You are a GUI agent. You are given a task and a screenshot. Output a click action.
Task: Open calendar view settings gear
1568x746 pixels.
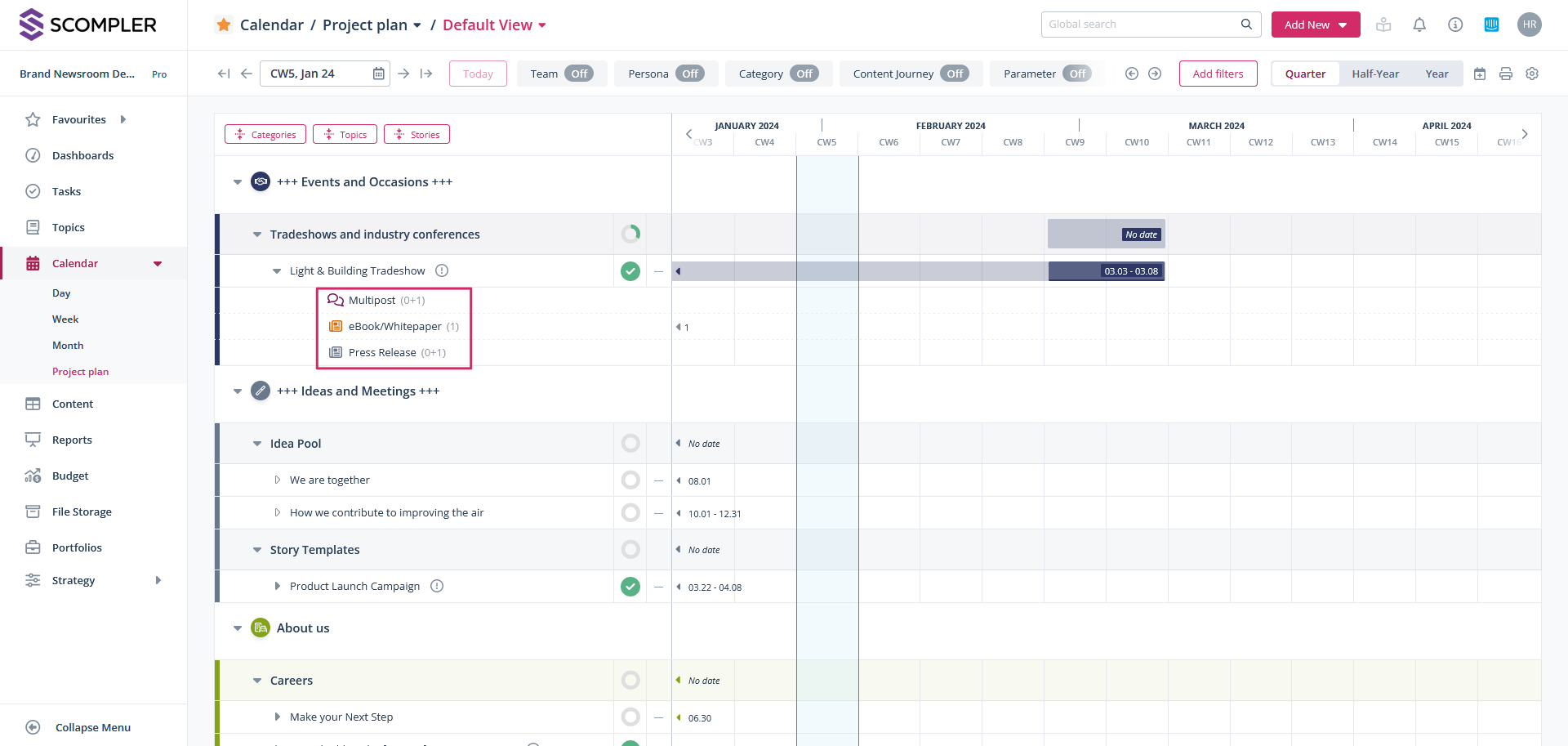(x=1532, y=74)
